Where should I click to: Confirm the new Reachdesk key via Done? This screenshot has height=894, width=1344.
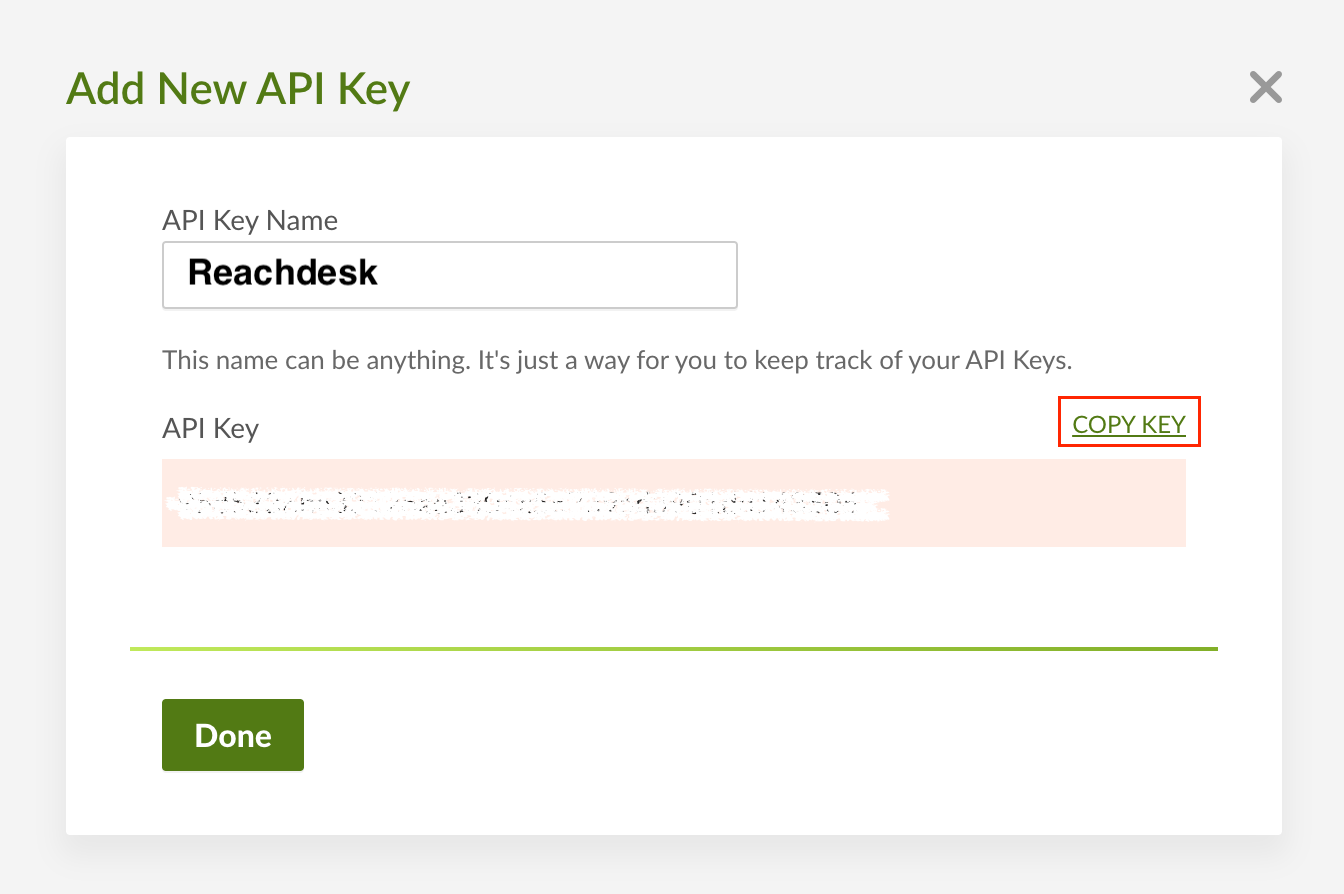tap(233, 735)
